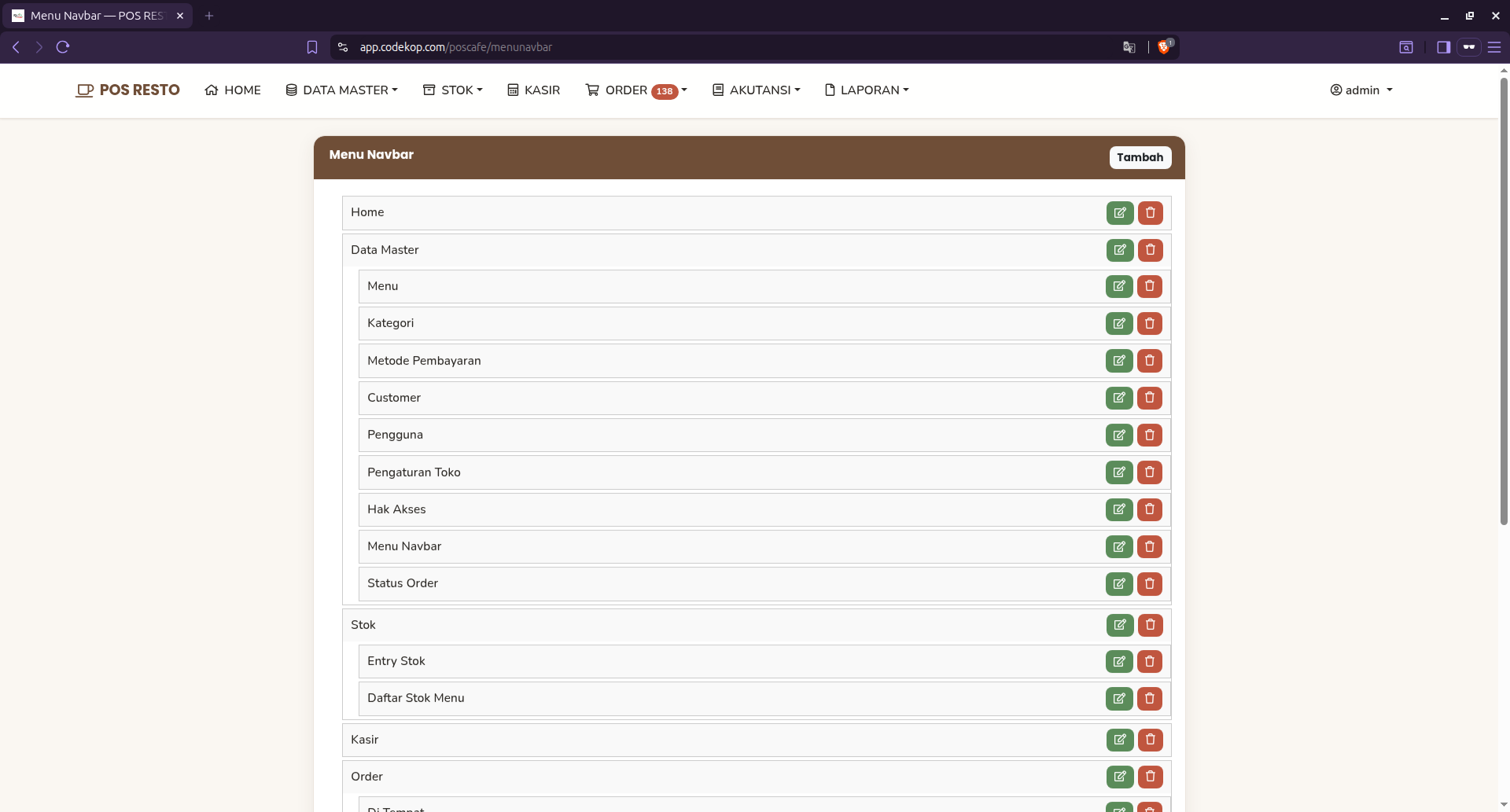Click the POS RESTO brand link
This screenshot has height=812, width=1510.
coord(128,90)
